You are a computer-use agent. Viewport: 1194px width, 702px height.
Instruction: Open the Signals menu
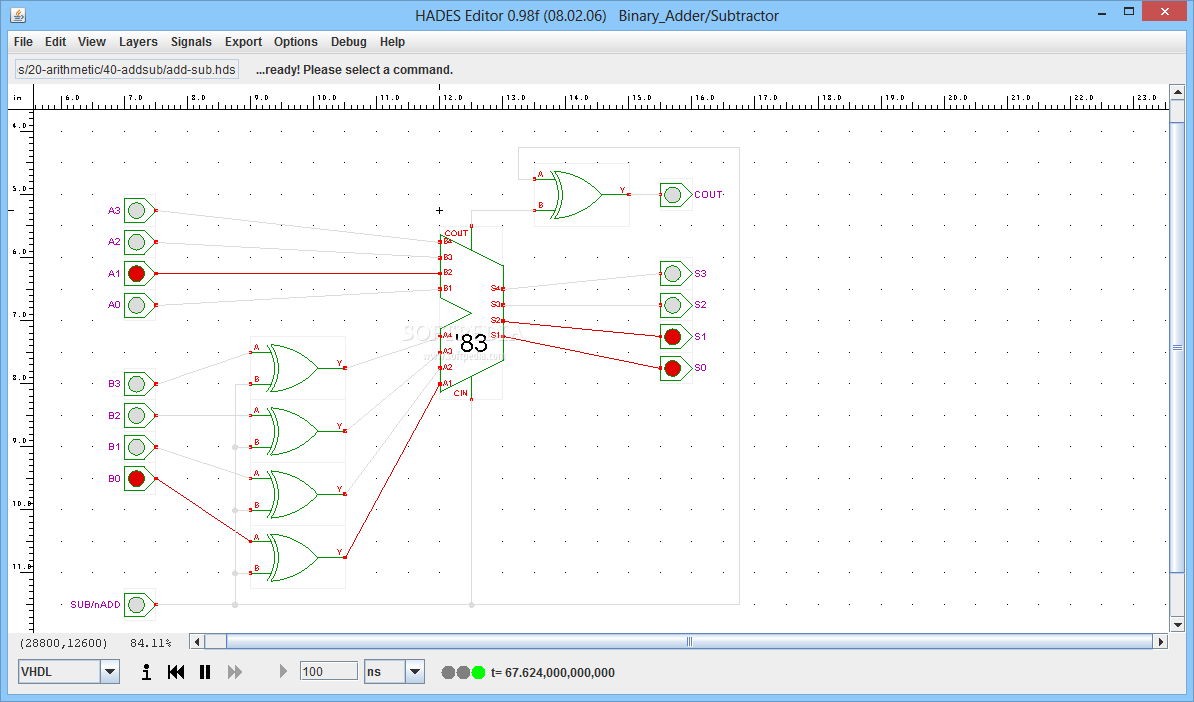191,42
